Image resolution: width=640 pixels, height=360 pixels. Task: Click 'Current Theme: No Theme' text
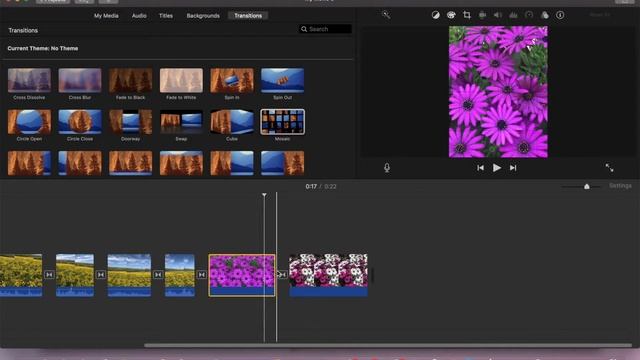point(43,48)
